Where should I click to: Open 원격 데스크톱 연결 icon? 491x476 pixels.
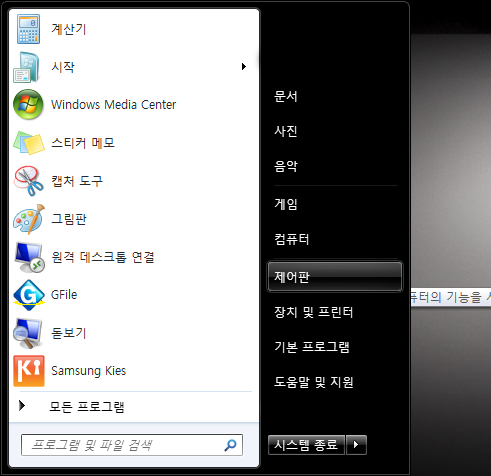point(29,257)
